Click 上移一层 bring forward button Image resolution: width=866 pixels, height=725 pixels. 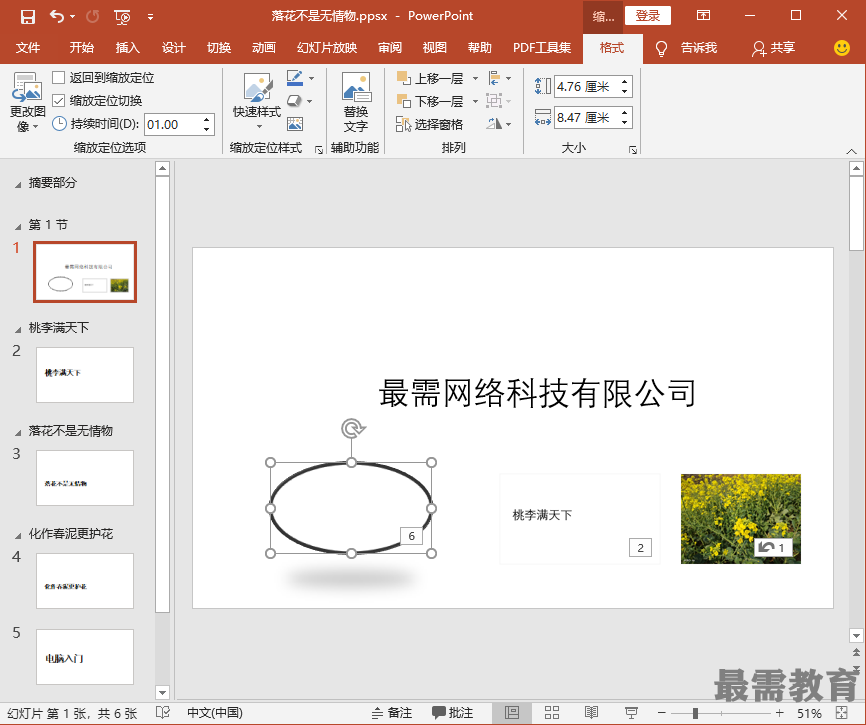point(431,78)
